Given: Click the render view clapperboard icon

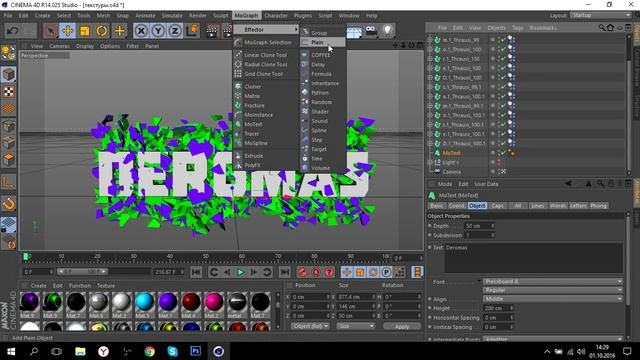Looking at the screenshot, I should tap(212, 31).
